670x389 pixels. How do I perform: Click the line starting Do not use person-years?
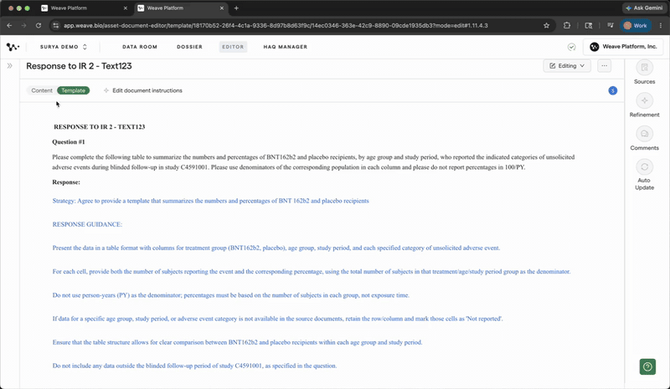click(231, 295)
